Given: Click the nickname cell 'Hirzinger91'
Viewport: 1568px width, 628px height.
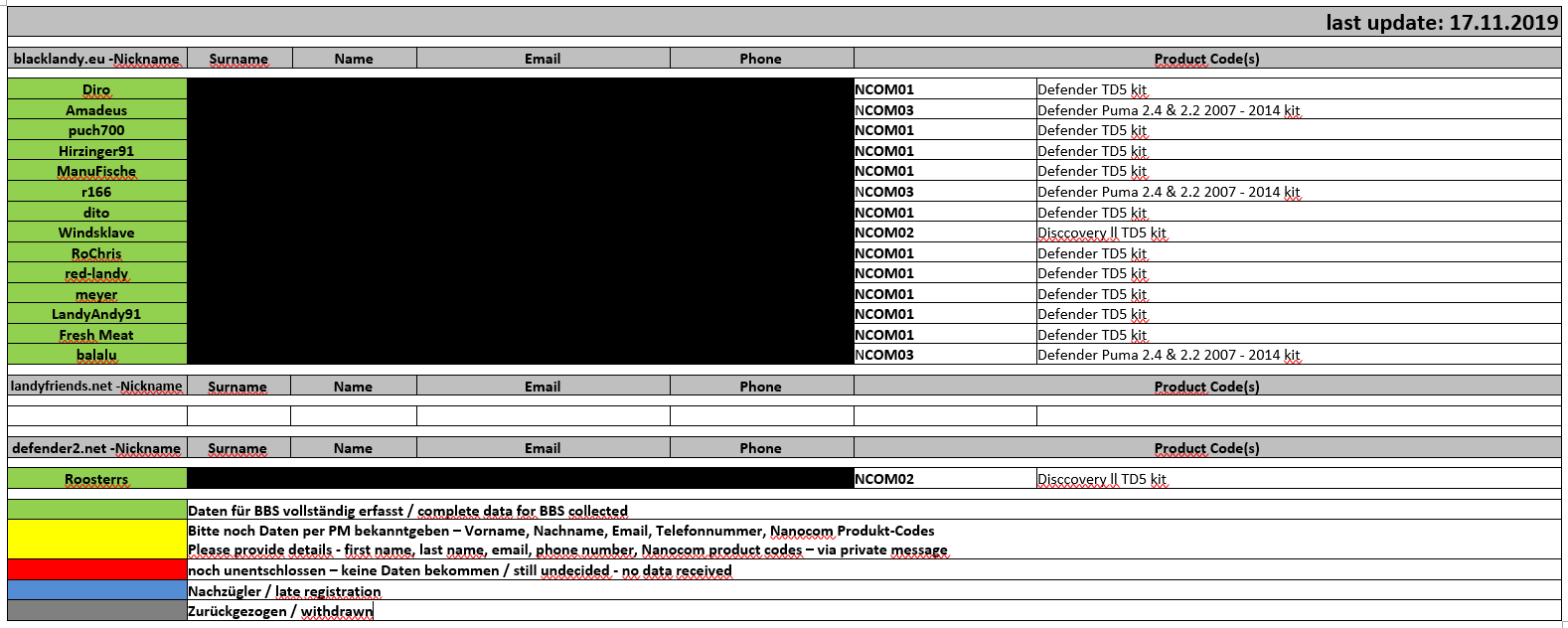Looking at the screenshot, I should [96, 151].
